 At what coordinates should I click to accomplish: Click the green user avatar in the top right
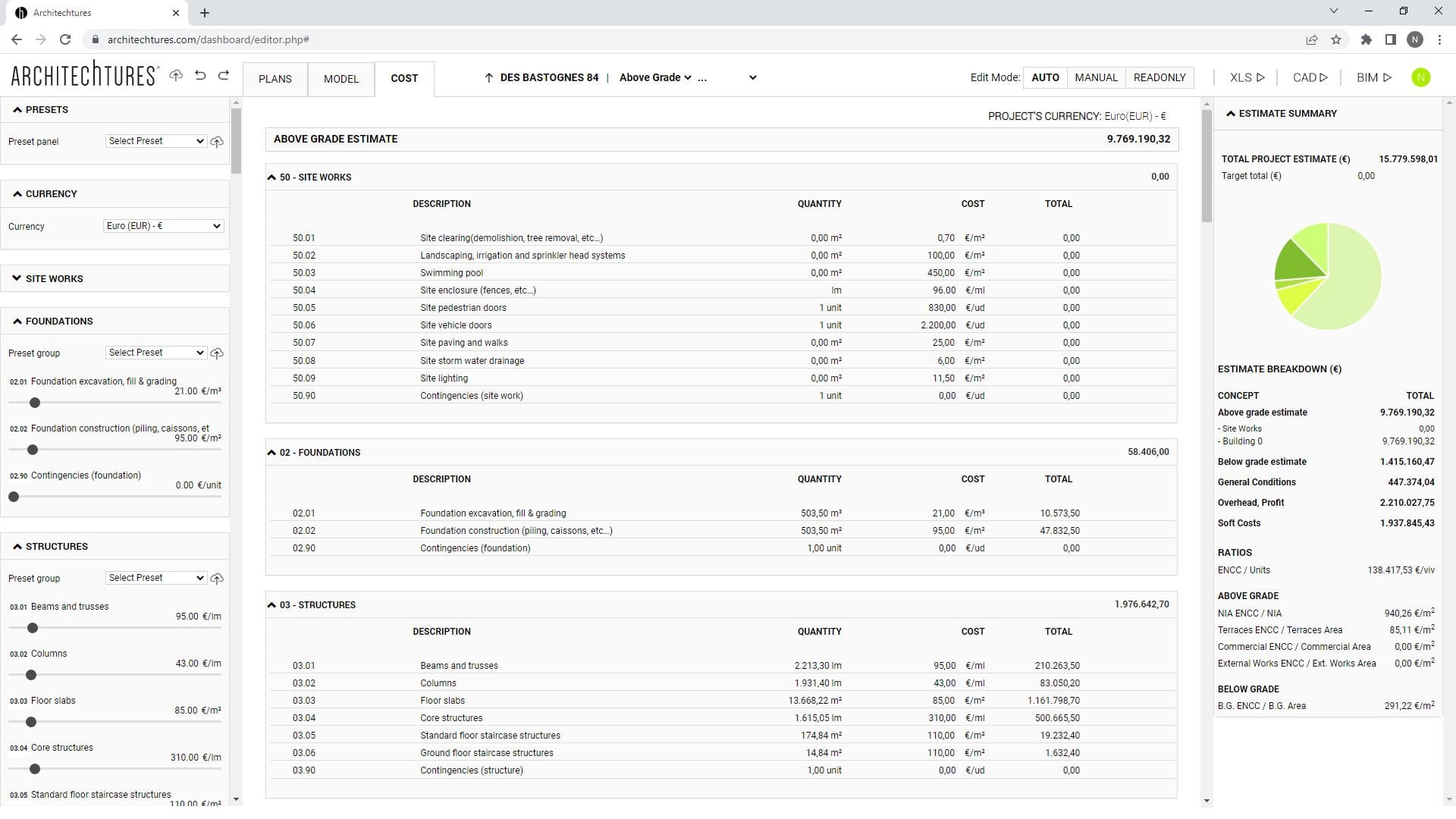1422,77
